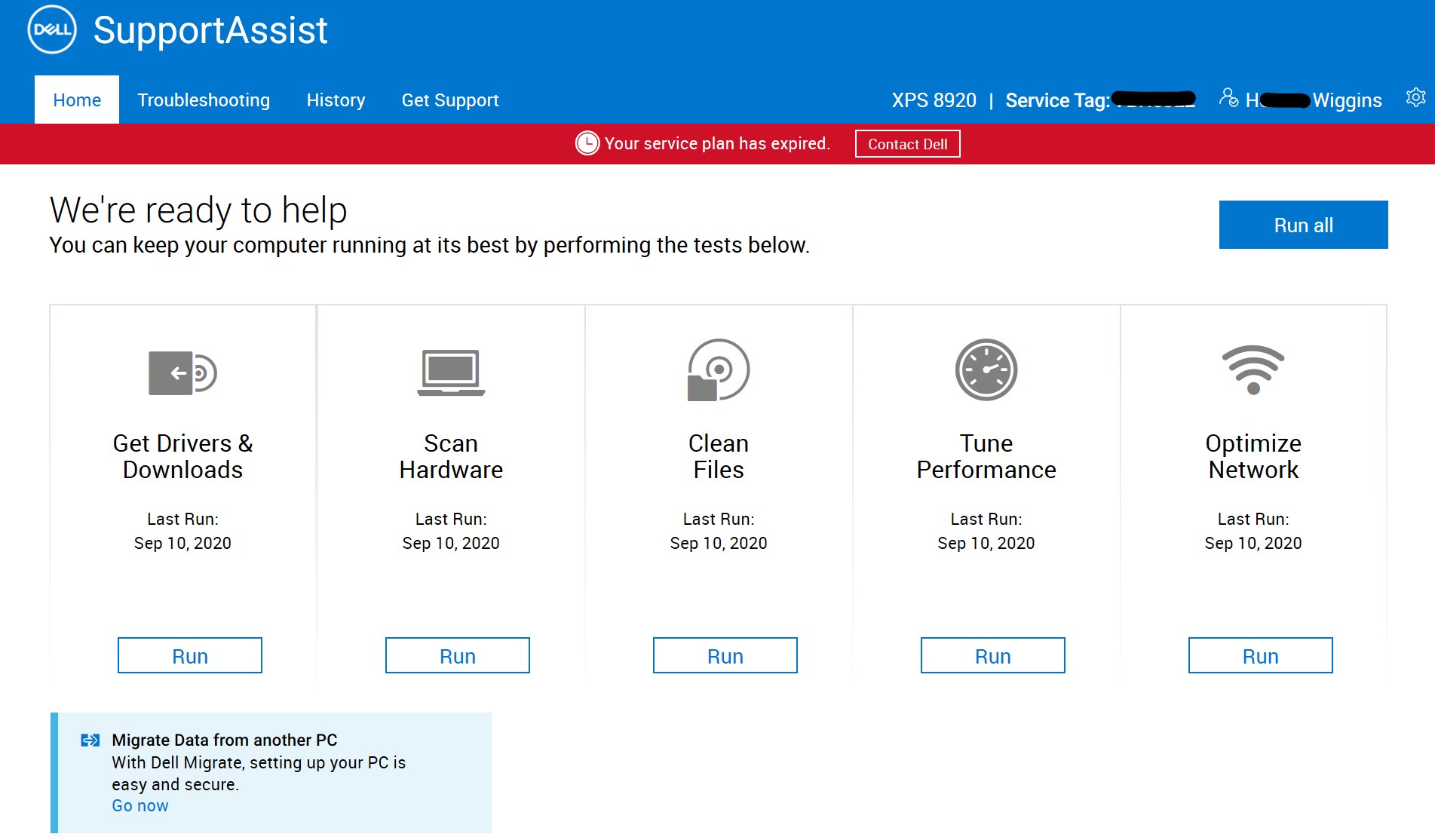Click the 'We're ready to help' heading
The image size is (1435, 840).
click(198, 210)
